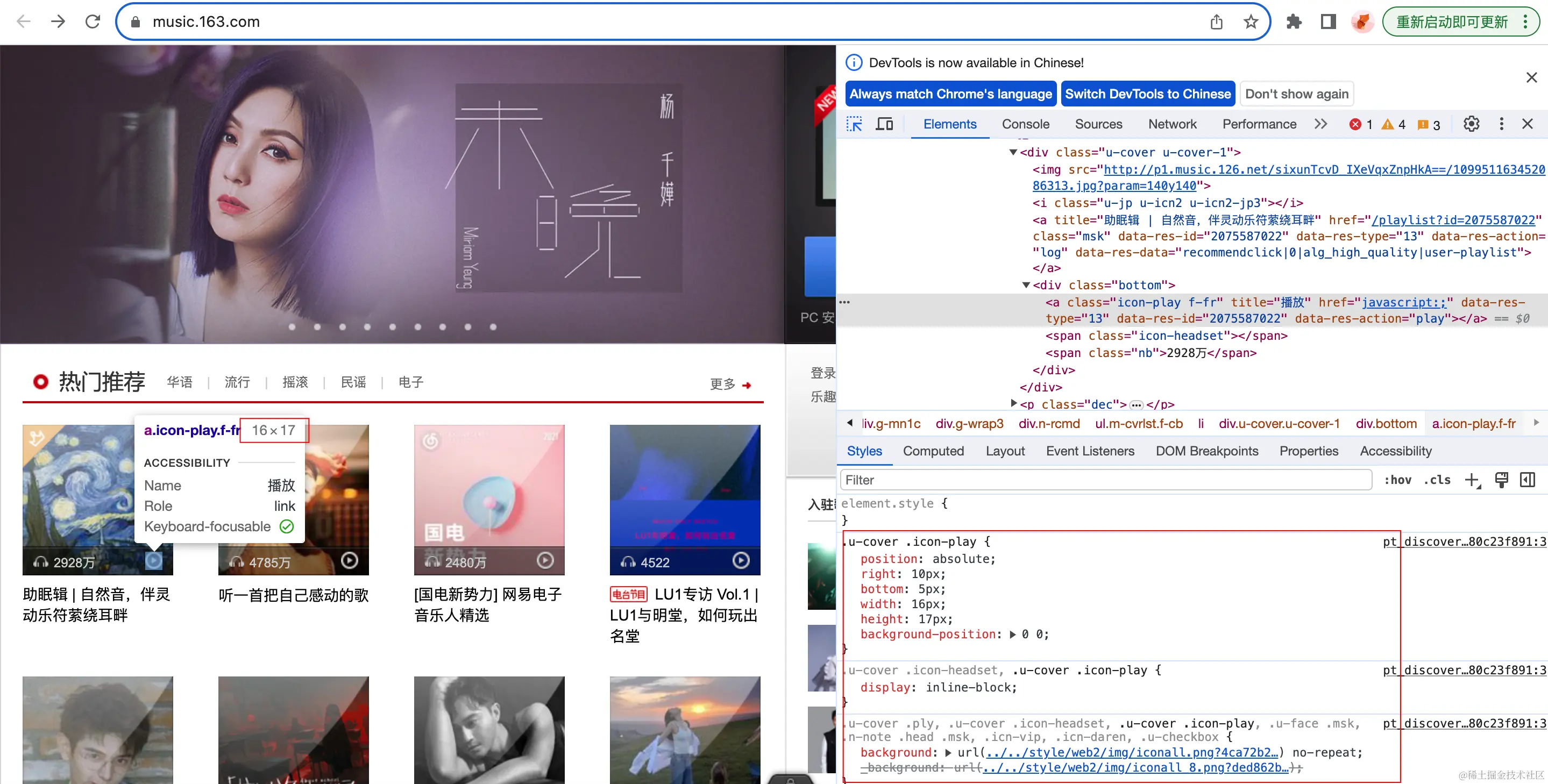Open the Network tab
Image resolution: width=1548 pixels, height=784 pixels.
[1173, 124]
